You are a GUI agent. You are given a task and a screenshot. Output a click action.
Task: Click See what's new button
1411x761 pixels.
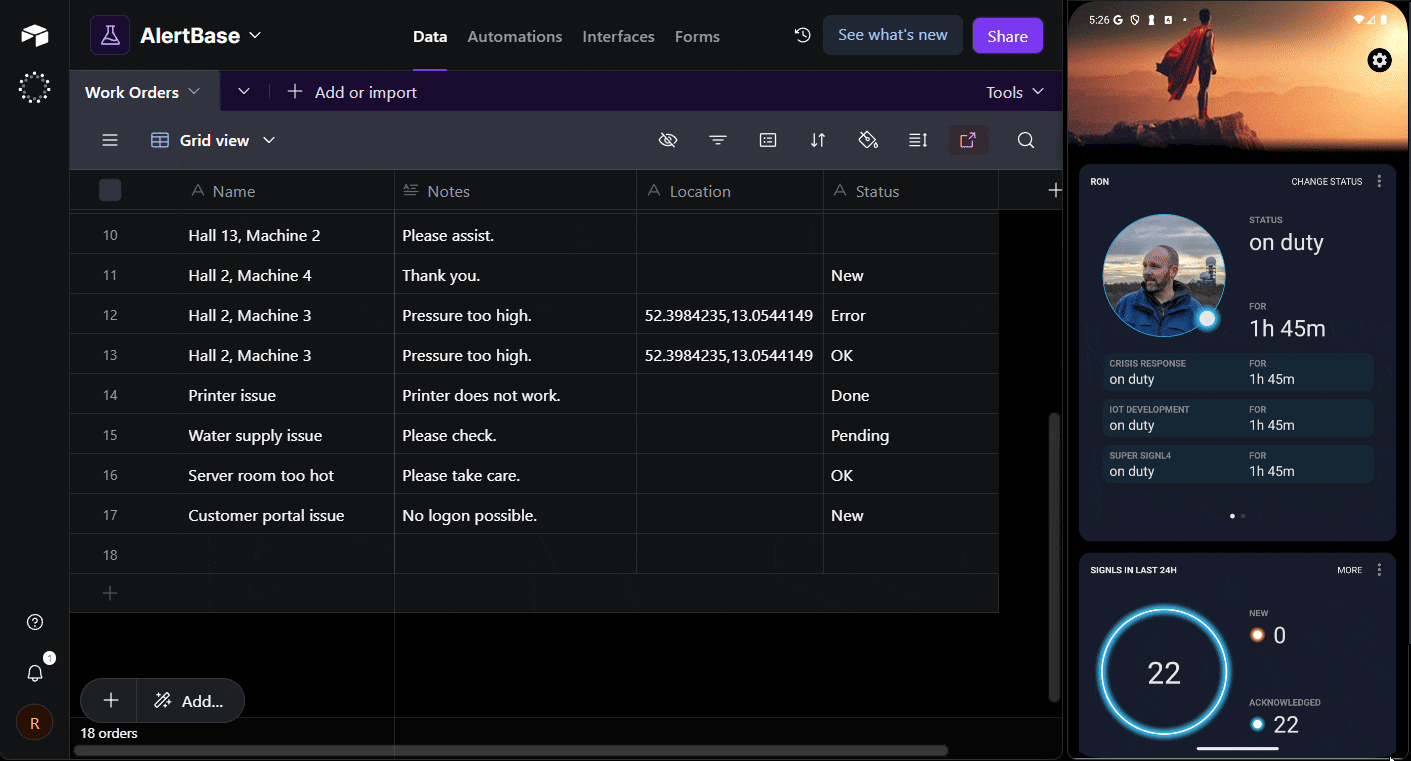tap(893, 35)
